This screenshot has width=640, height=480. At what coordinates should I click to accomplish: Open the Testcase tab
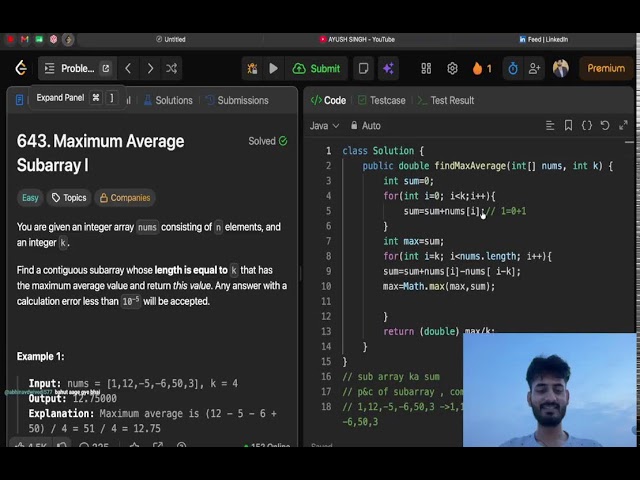coord(382,100)
